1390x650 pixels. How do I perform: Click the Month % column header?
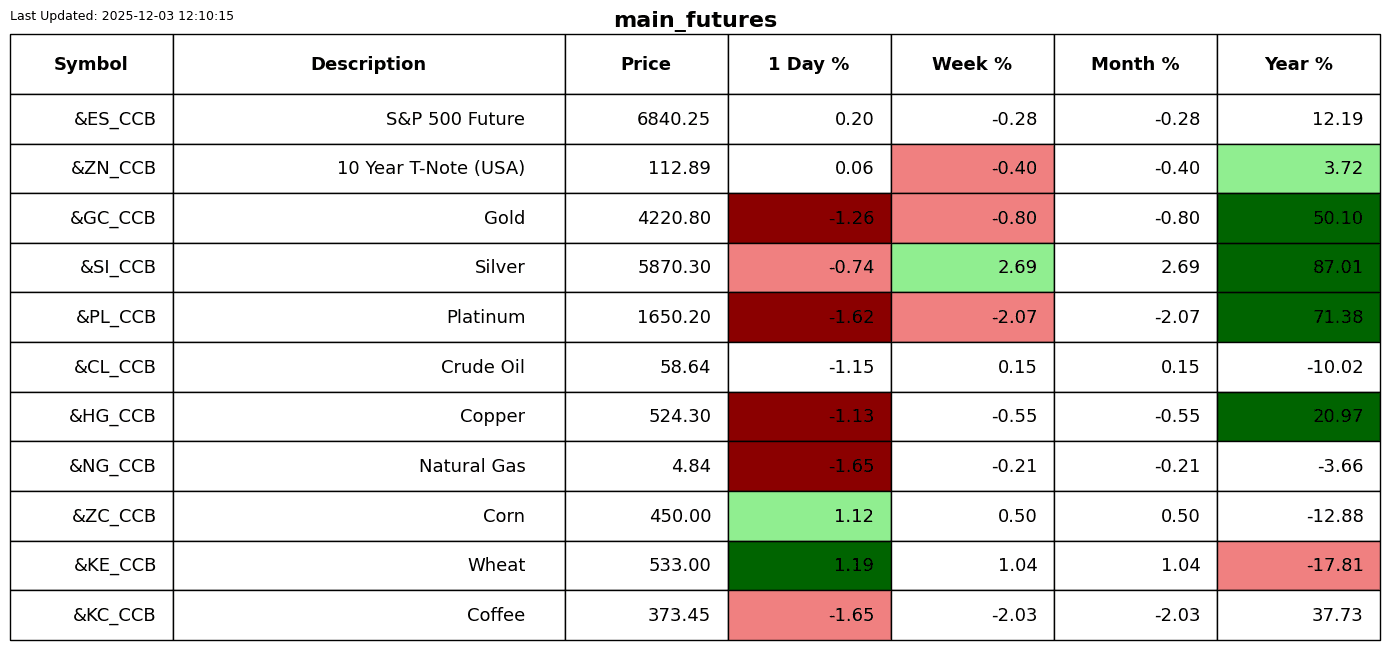tap(1135, 64)
